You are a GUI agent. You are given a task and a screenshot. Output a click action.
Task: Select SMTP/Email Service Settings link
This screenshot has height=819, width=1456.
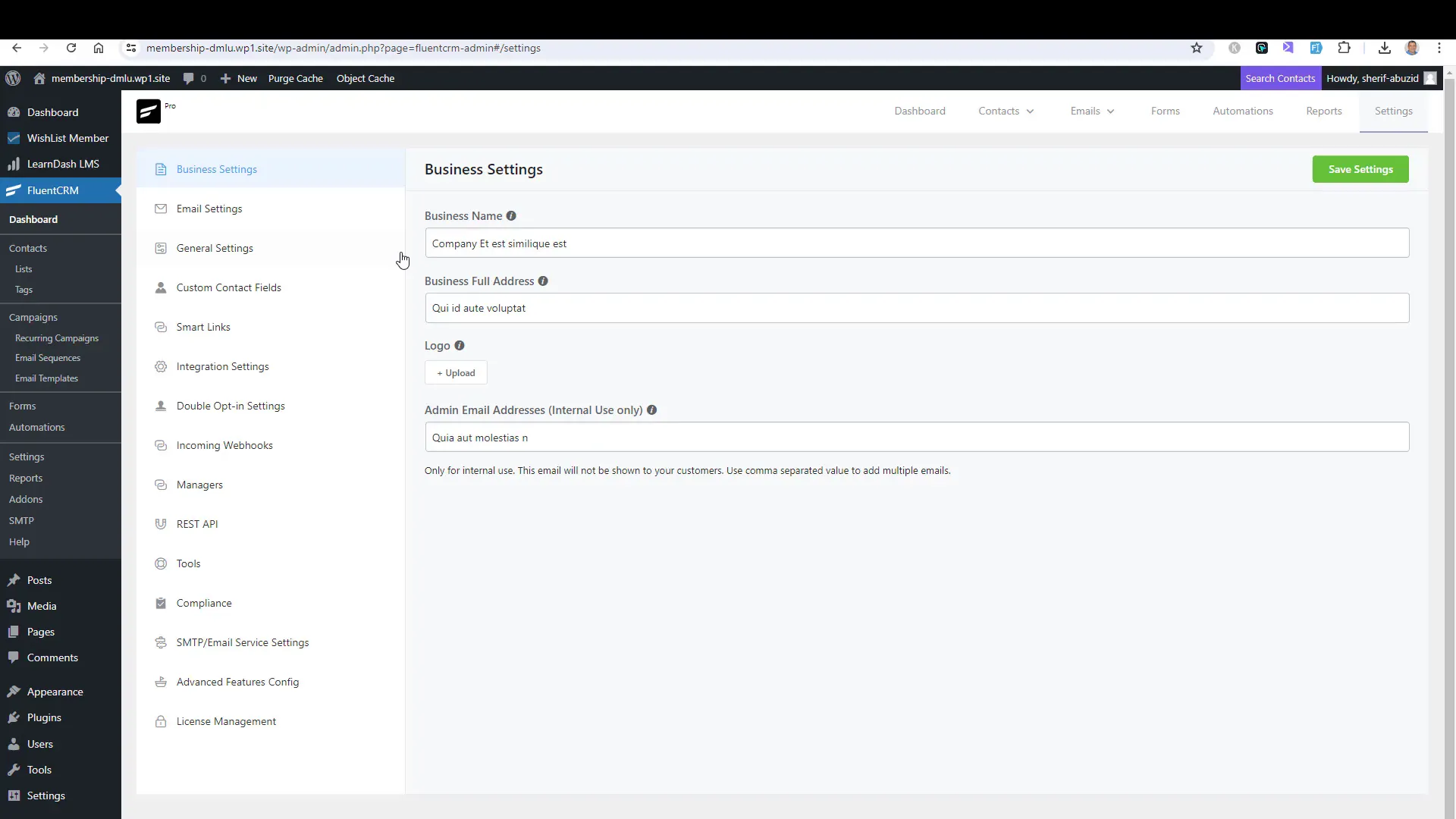click(x=242, y=642)
